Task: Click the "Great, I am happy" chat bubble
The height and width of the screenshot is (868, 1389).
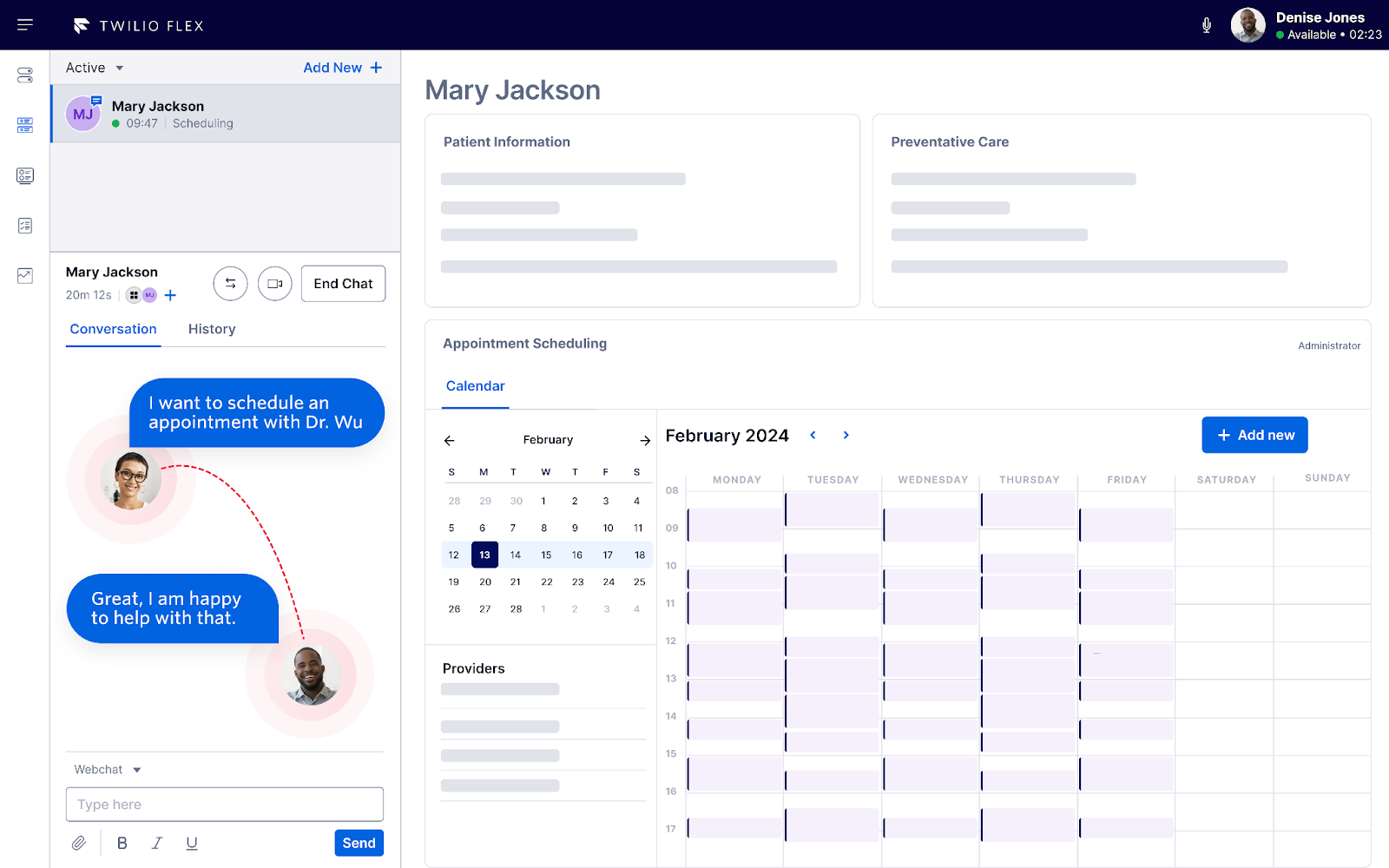Action: (173, 608)
